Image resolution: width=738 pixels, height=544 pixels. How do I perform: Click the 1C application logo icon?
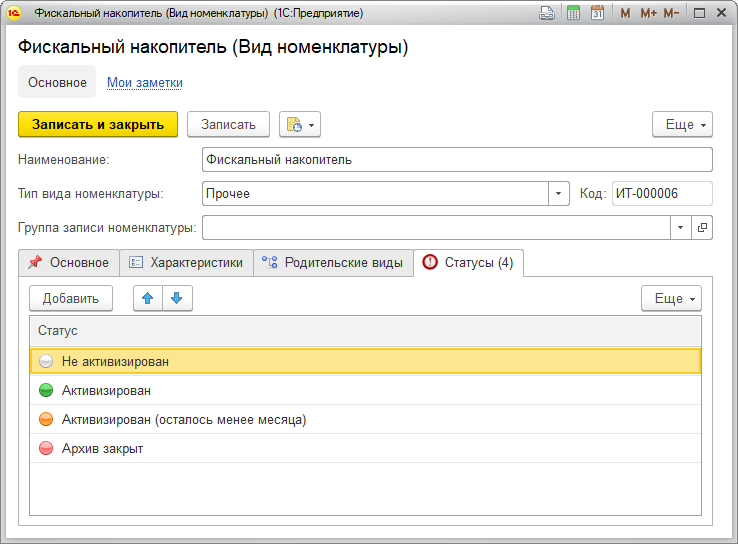tap(14, 13)
